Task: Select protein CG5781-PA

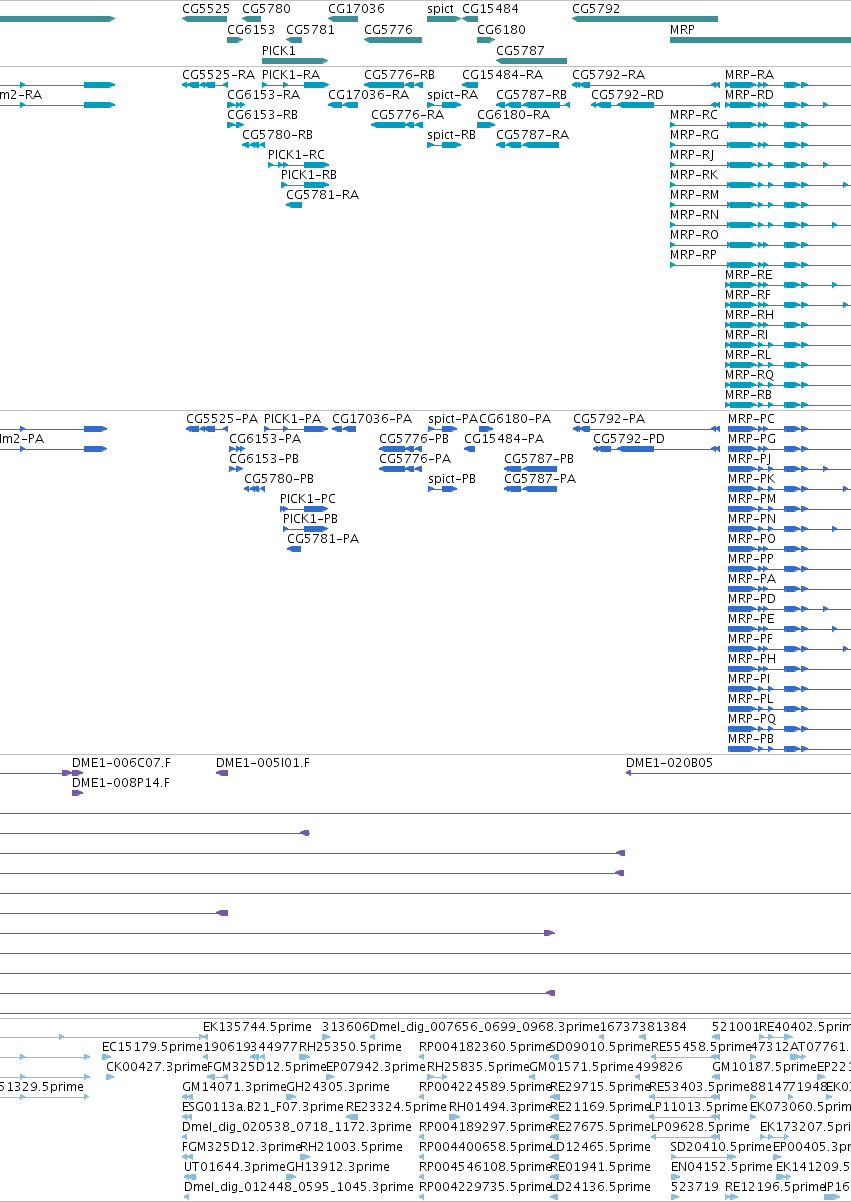Action: click(x=323, y=539)
